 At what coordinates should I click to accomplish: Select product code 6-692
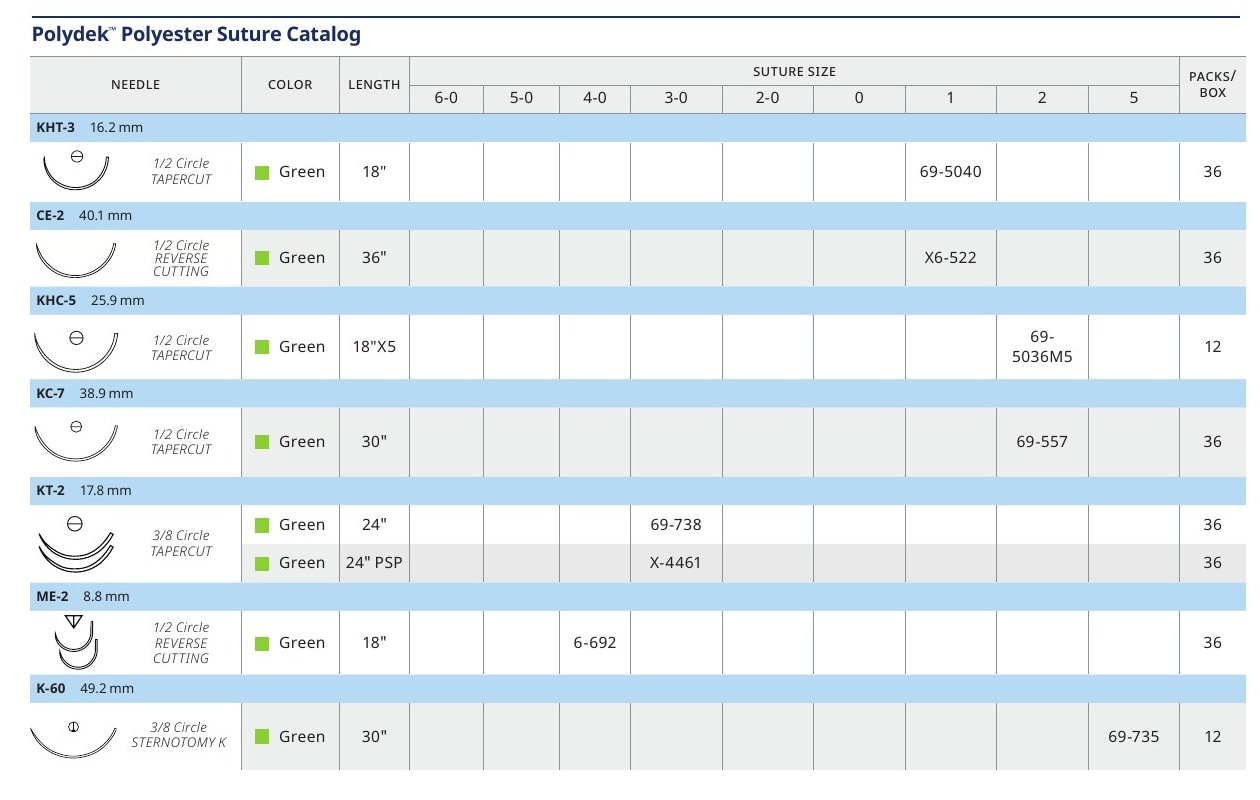594,643
